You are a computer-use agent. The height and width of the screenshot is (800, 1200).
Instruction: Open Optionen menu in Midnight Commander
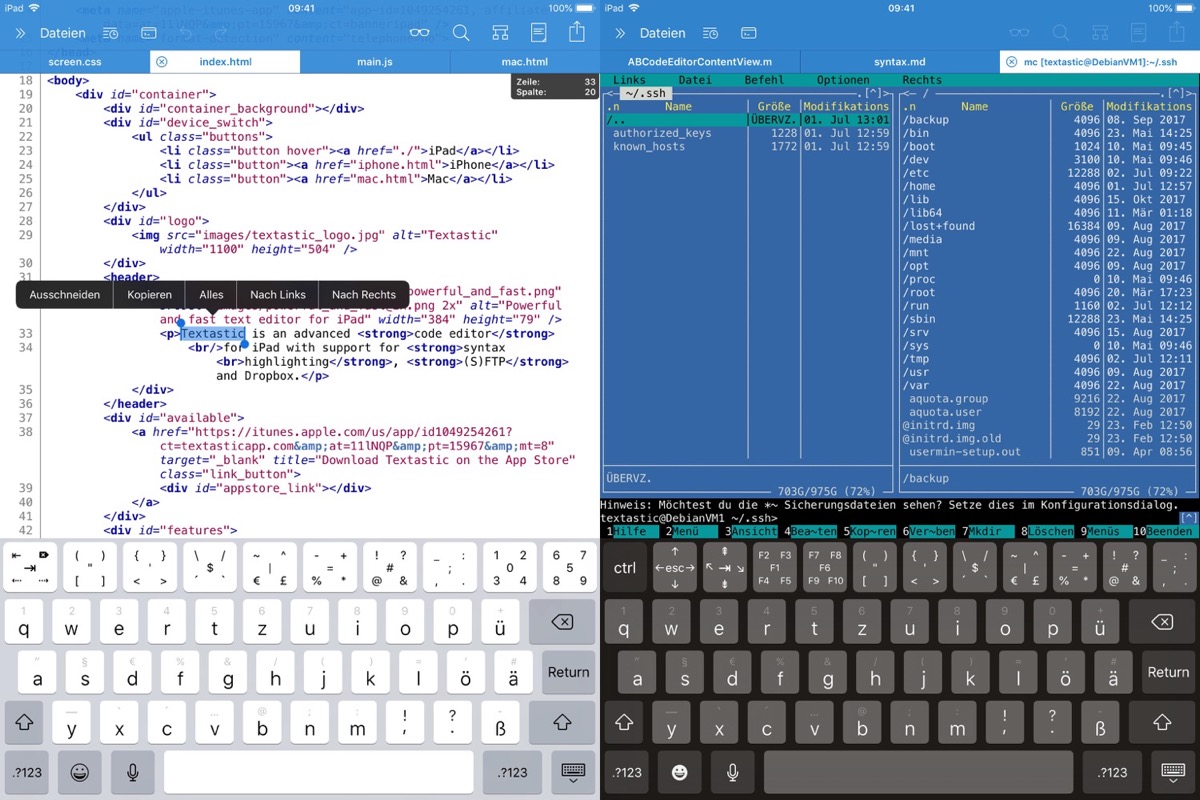coord(843,80)
